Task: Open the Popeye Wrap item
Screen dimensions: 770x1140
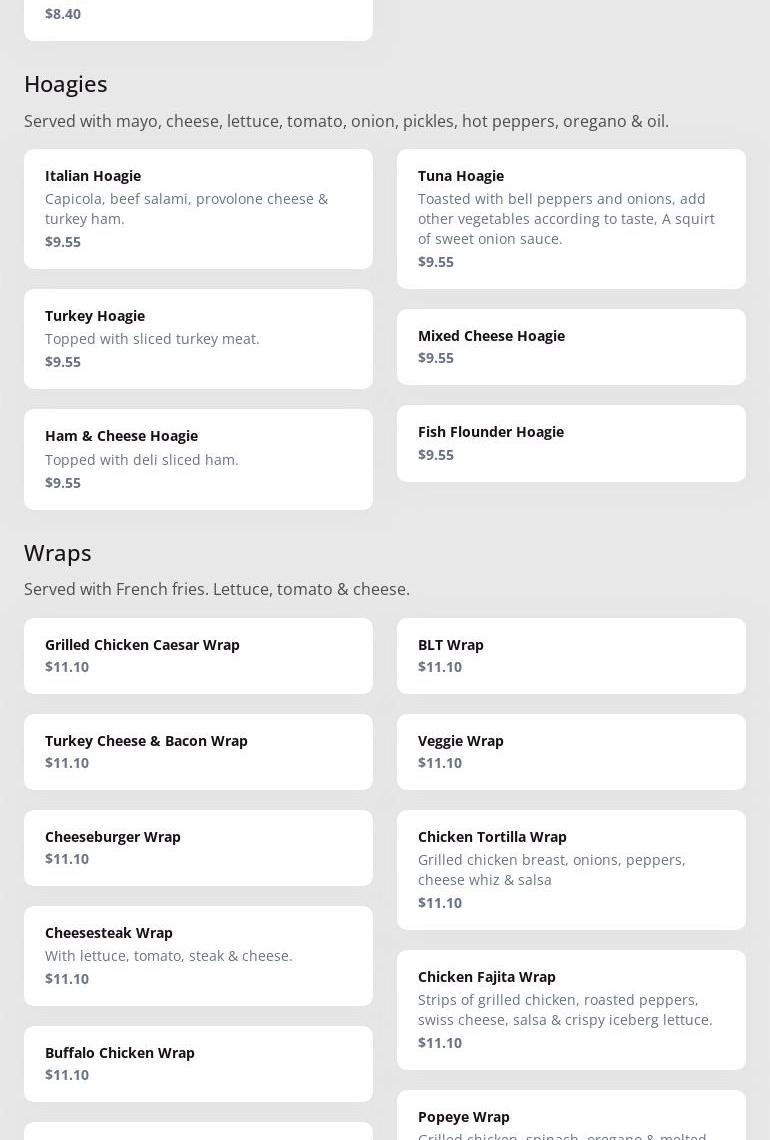Action: [x=571, y=1115]
